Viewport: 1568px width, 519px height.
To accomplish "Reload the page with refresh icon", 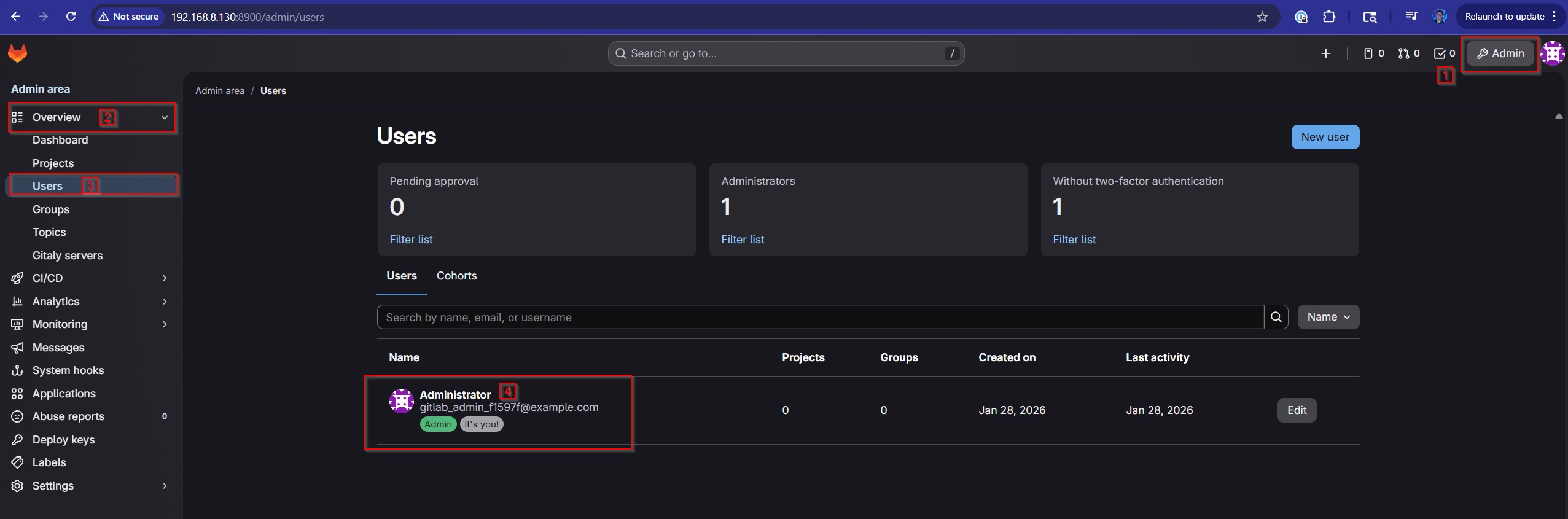I will 71,17.
